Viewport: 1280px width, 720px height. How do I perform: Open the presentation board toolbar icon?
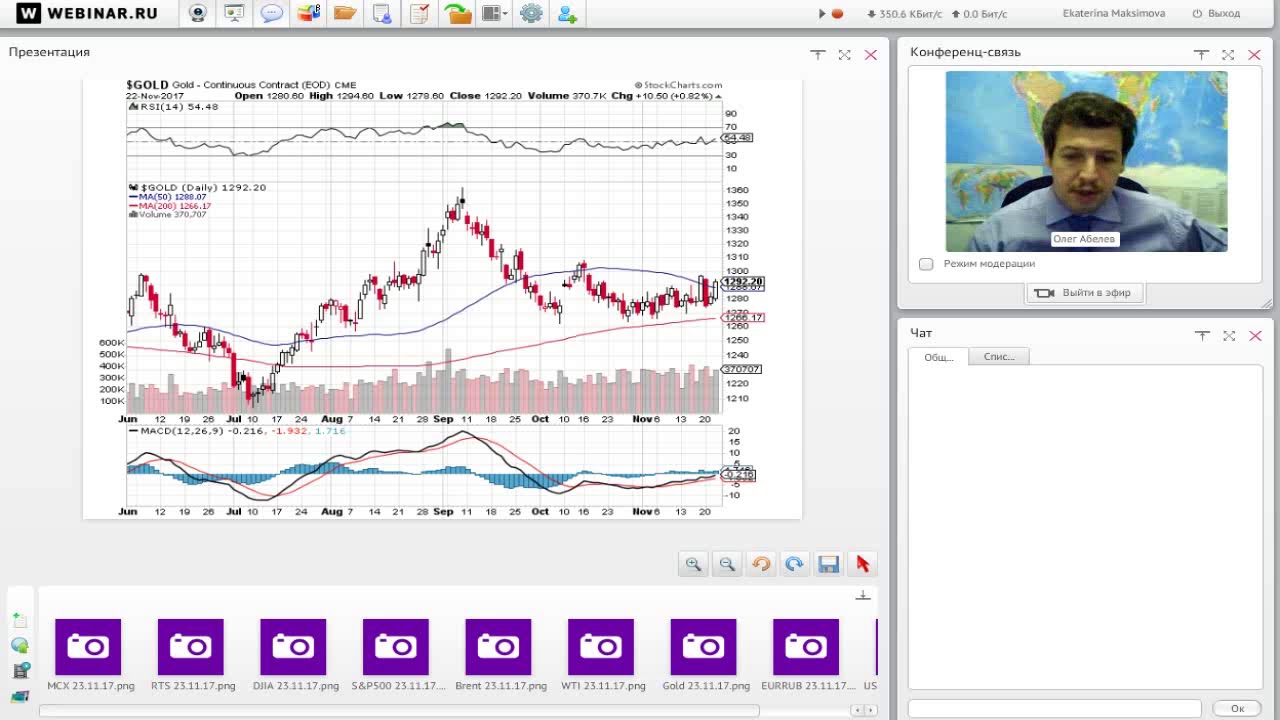click(x=234, y=14)
